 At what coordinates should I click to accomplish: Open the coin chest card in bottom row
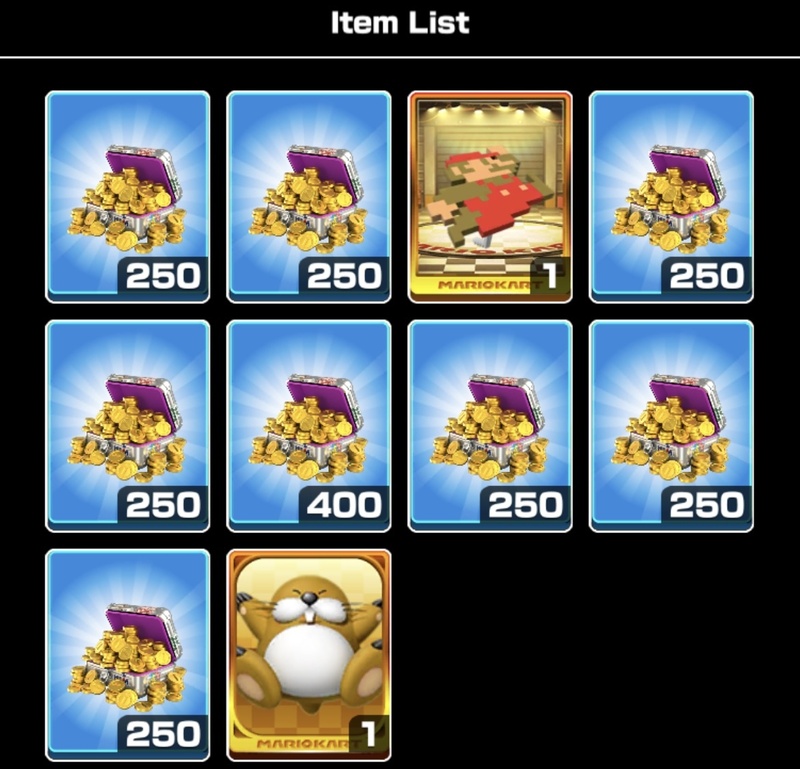point(128,655)
